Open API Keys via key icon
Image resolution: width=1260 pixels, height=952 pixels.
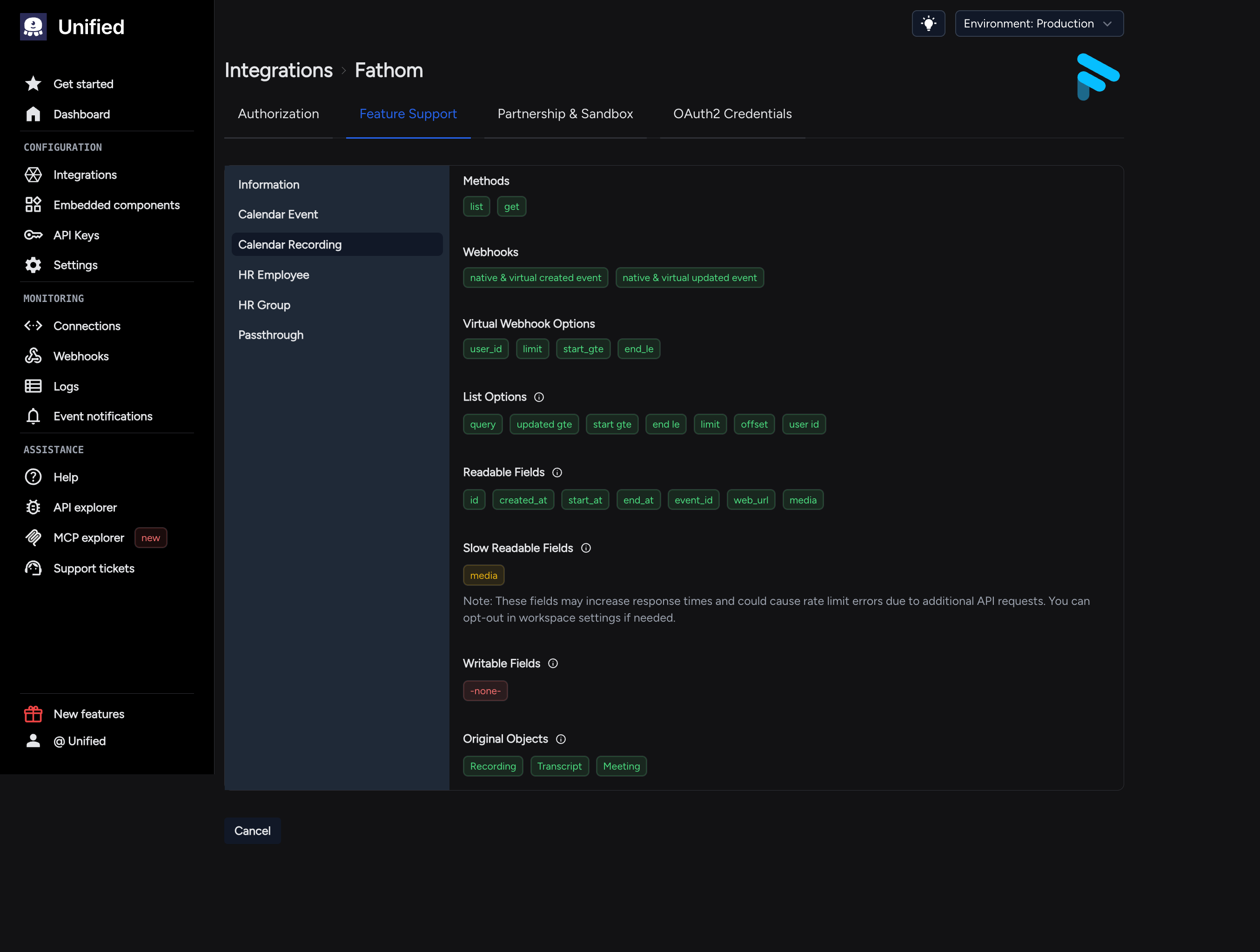pos(33,235)
